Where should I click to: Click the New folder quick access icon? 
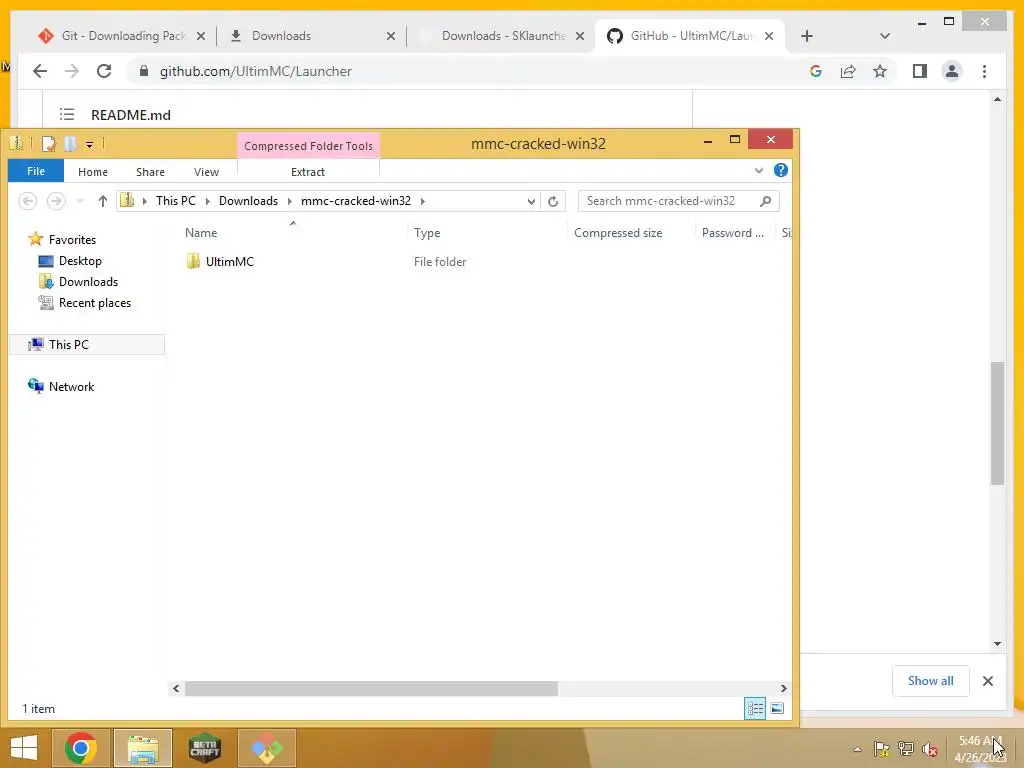pos(71,144)
